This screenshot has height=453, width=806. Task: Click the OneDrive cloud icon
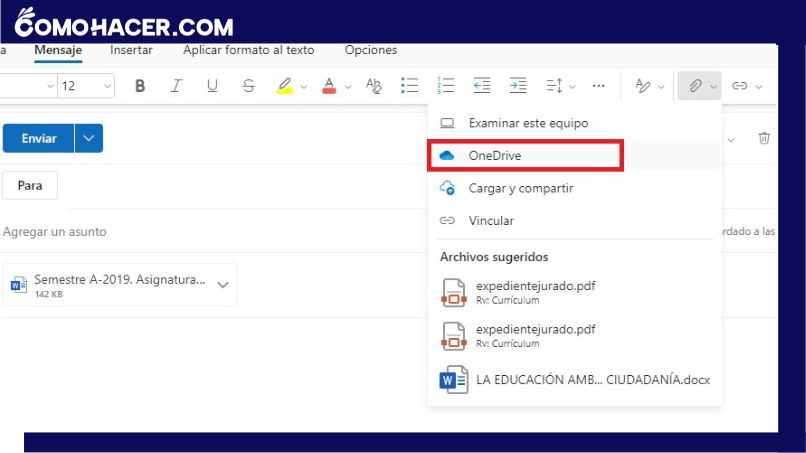(x=447, y=155)
